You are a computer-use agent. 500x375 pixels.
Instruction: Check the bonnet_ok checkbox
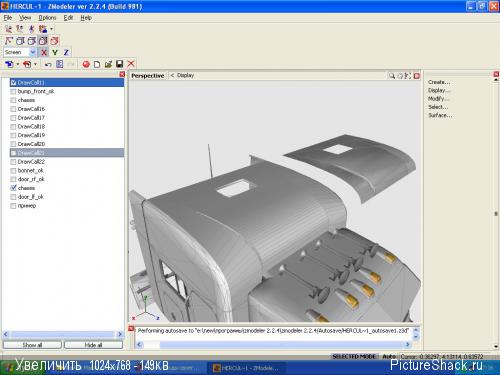(x=13, y=171)
